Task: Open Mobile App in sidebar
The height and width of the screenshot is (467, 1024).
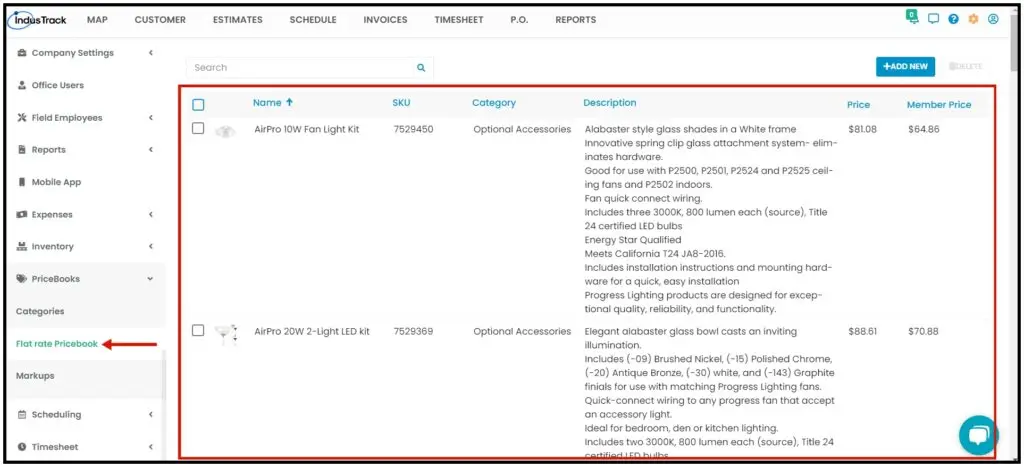Action: (x=56, y=182)
